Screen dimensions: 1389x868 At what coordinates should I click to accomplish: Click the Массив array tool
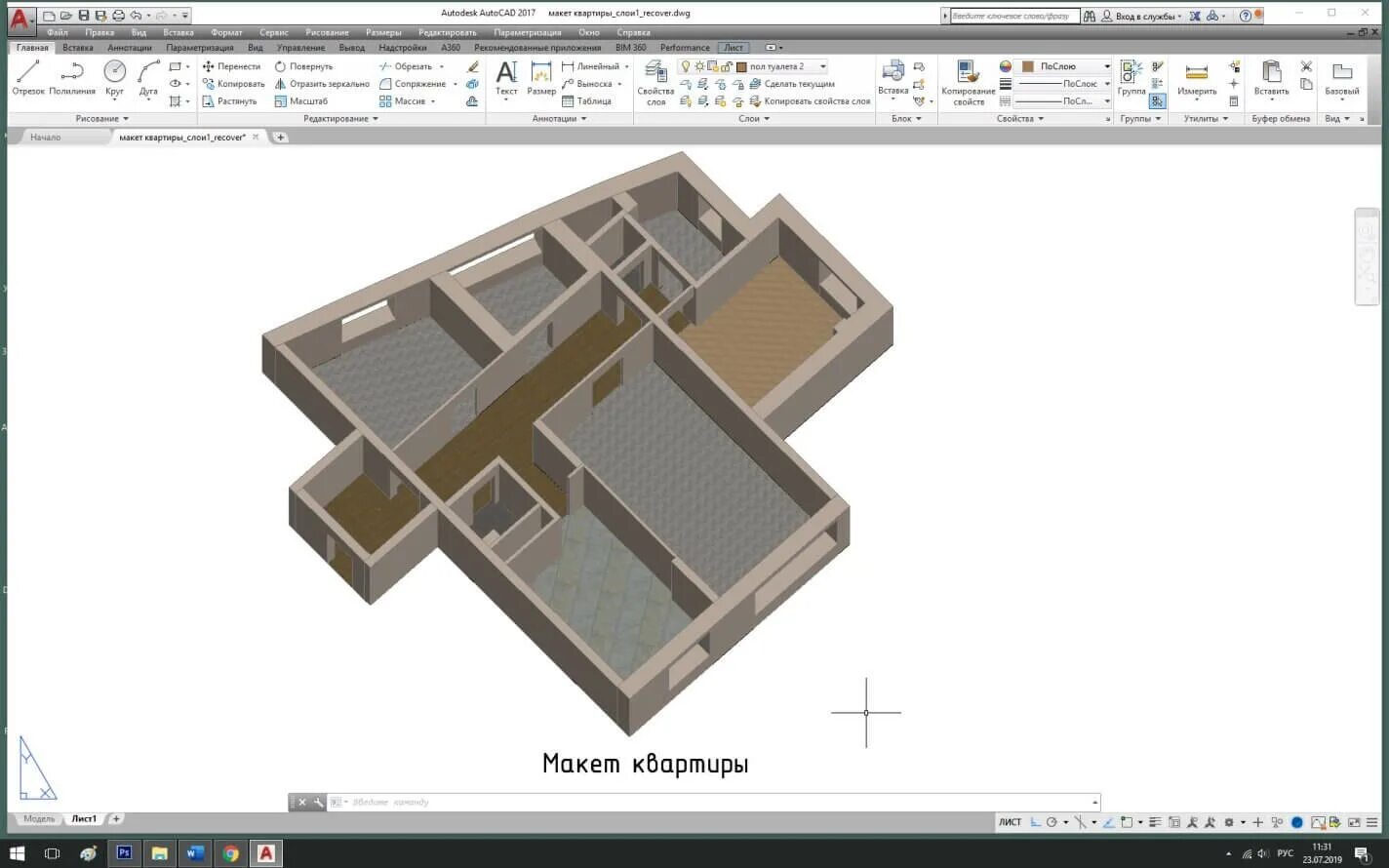[403, 101]
